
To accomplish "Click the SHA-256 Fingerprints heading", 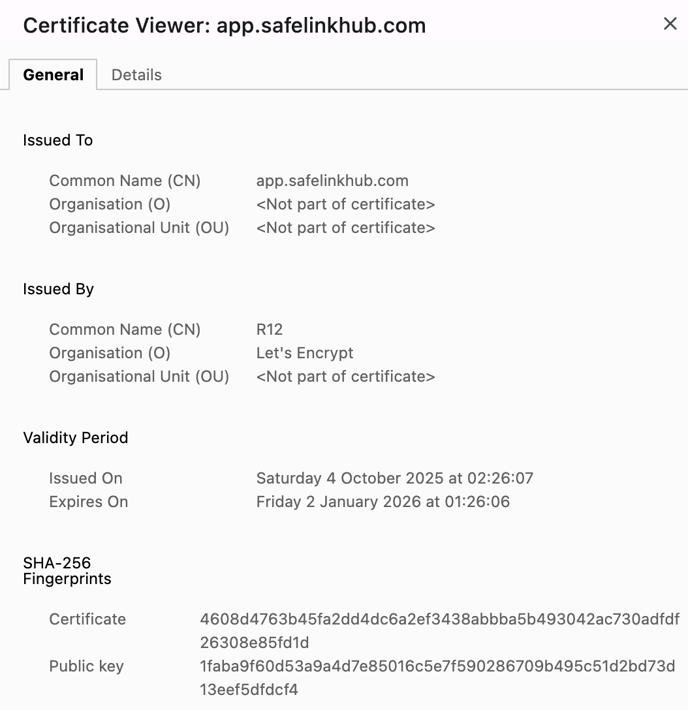I will tap(67, 571).
